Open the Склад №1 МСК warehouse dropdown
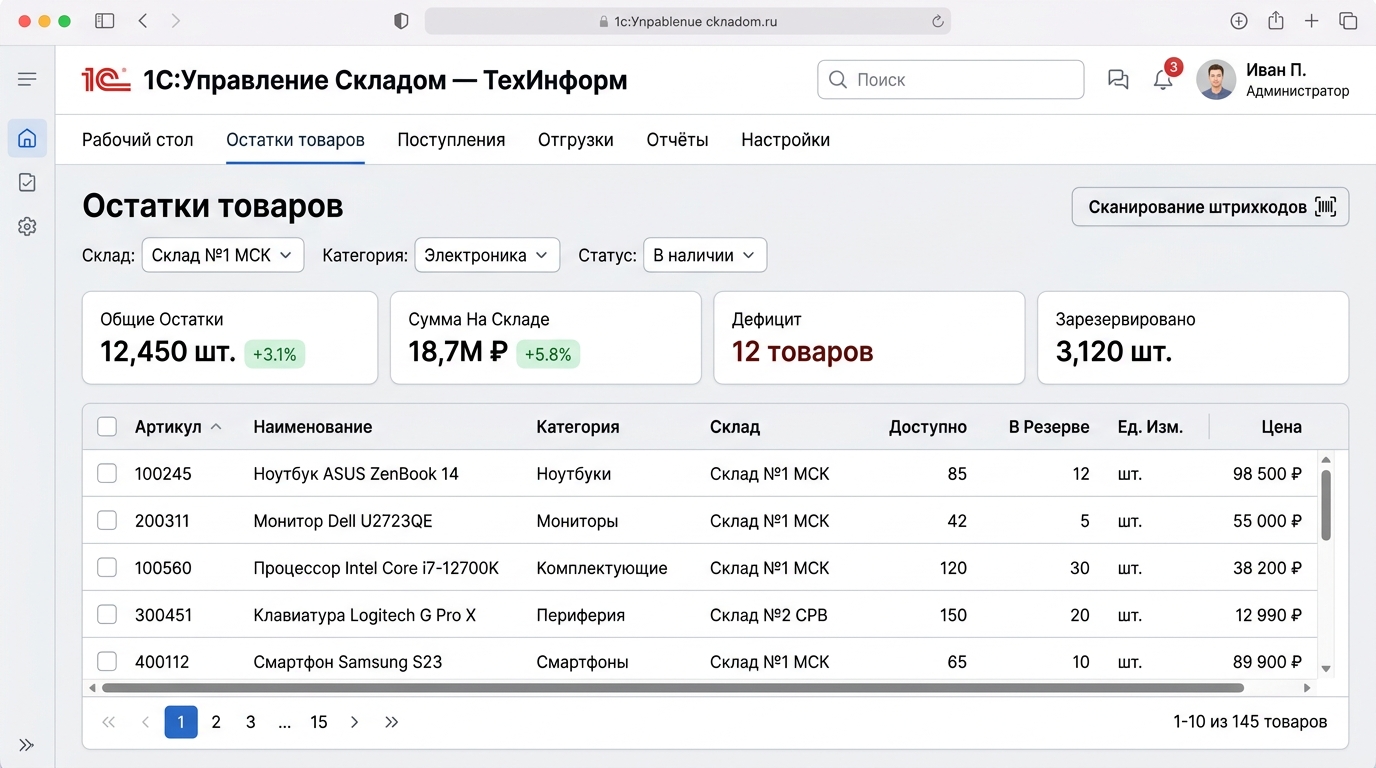 click(223, 255)
